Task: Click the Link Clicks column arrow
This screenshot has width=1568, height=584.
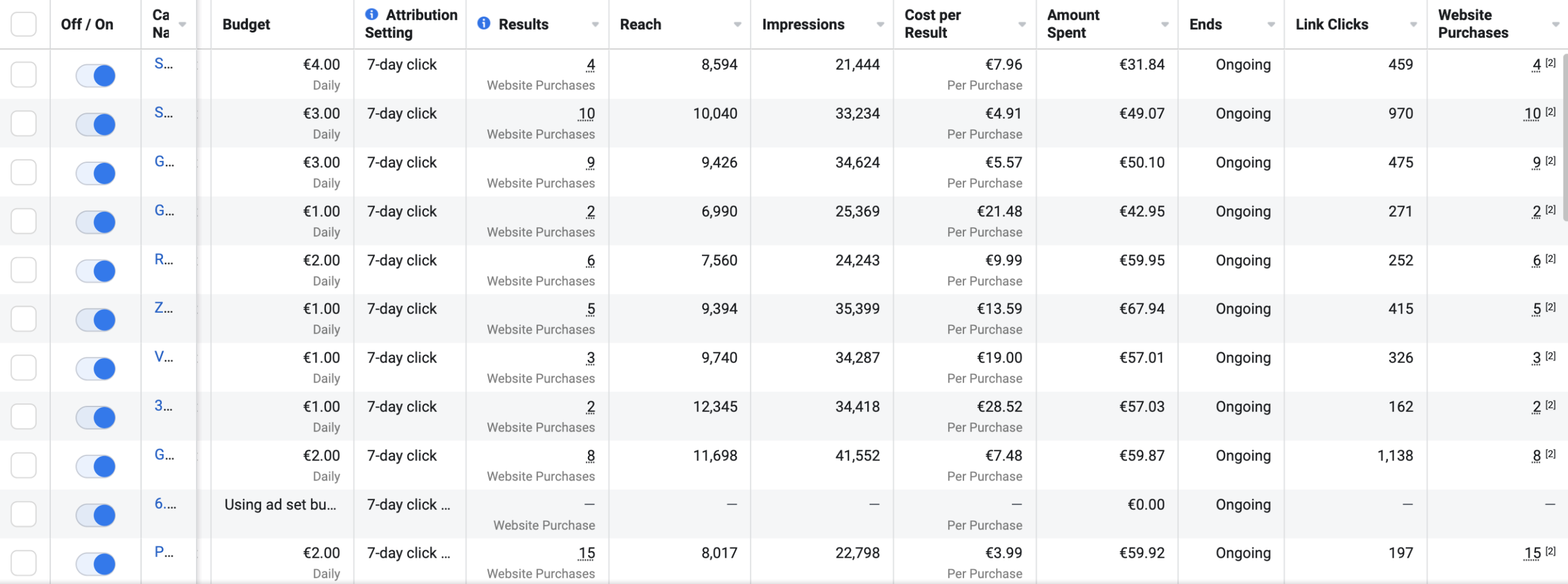Action: tap(1414, 24)
